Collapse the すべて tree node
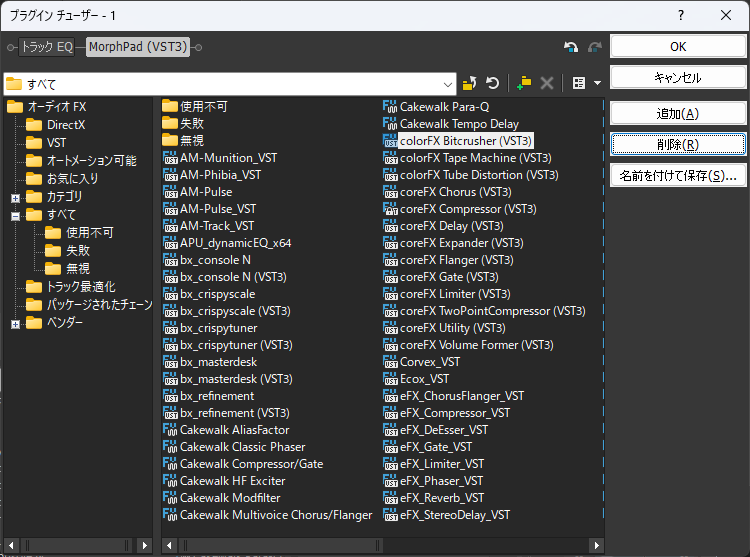Screen dimensions: 750x557 pyautogui.click(x=15, y=216)
